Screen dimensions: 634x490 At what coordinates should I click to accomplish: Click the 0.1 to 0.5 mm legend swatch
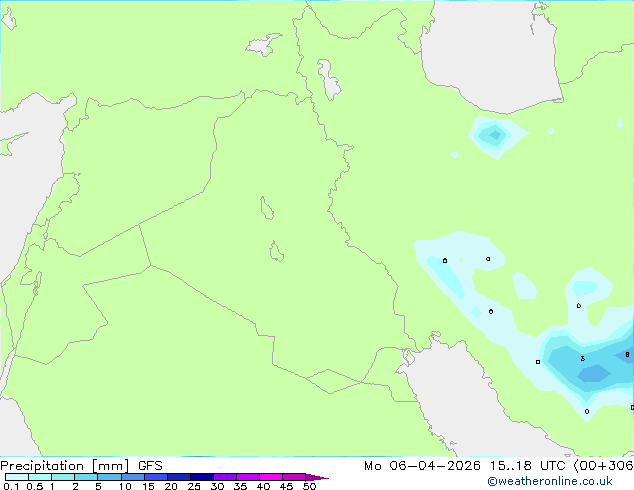pyautogui.click(x=17, y=477)
